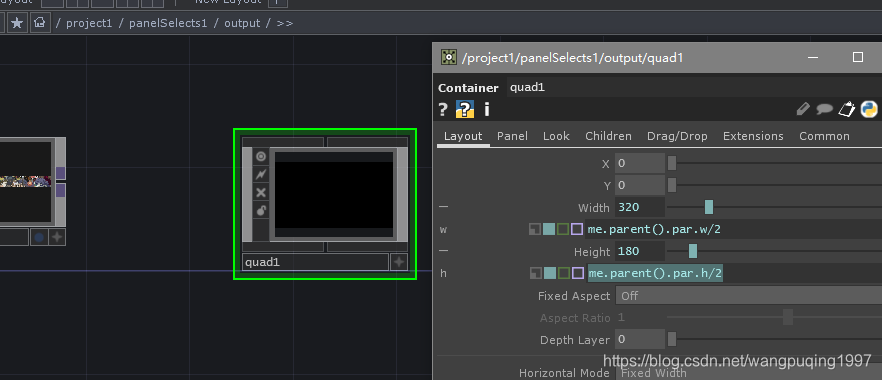Set h parameter to bind mode (purple square)
882x380 pixels.
click(x=577, y=274)
